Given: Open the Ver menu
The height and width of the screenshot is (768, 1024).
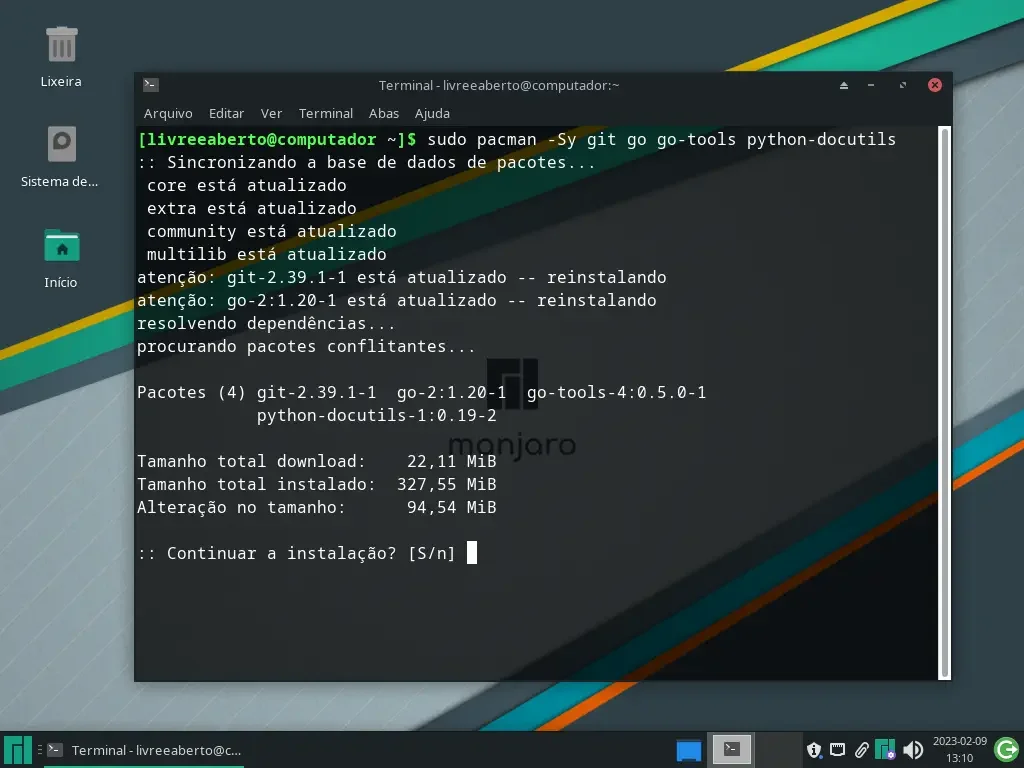Looking at the screenshot, I should (271, 114).
